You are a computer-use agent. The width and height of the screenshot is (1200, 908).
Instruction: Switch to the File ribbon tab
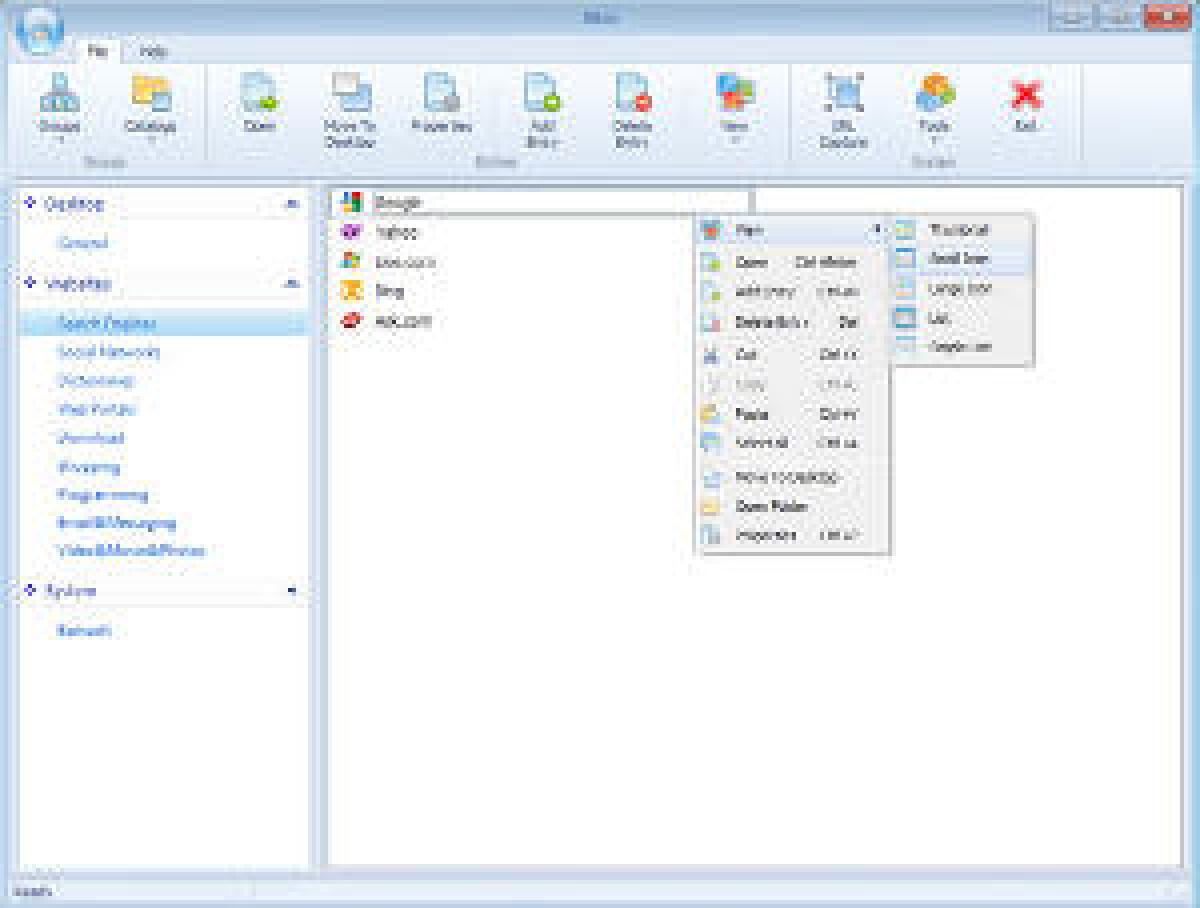98,51
